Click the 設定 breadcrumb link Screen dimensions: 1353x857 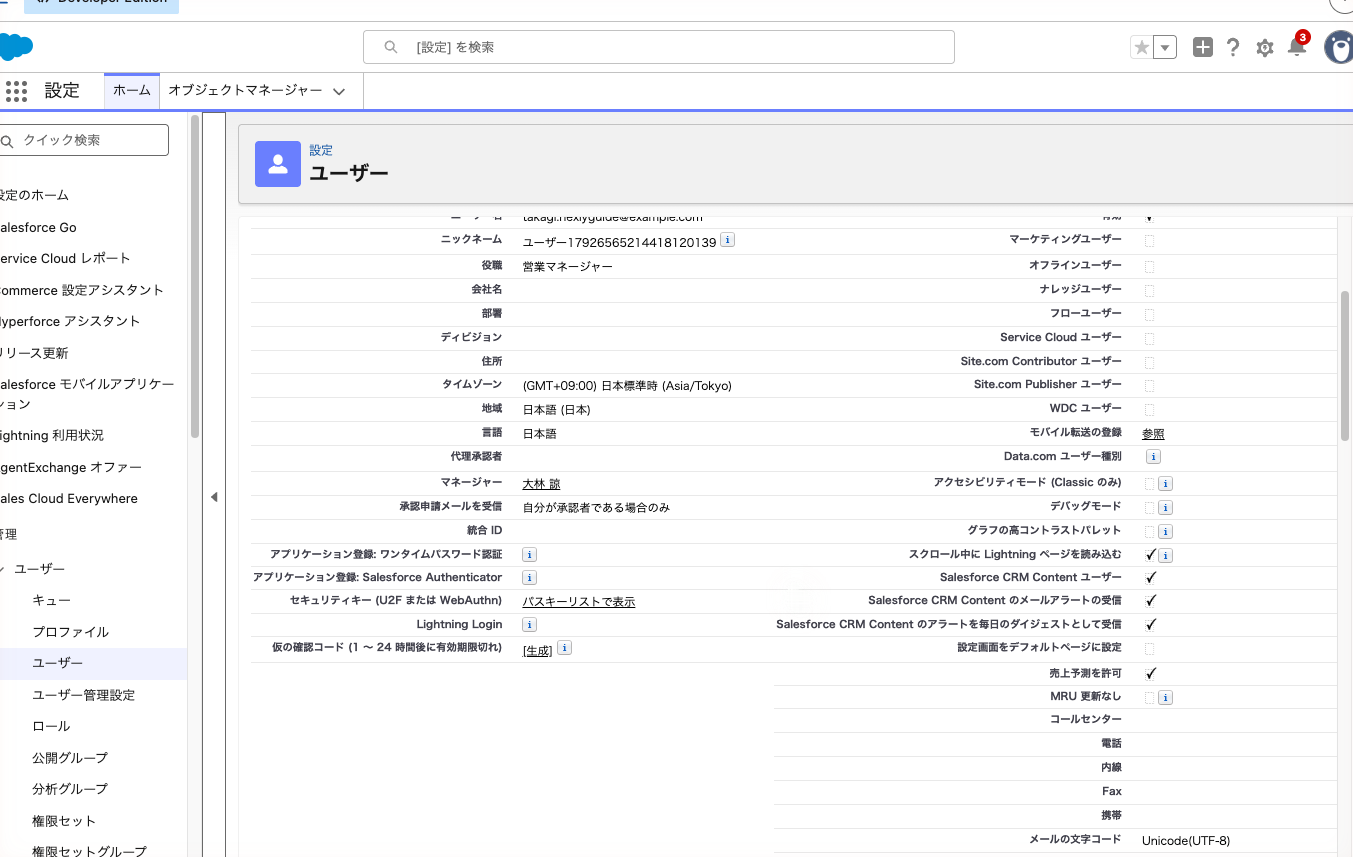[x=321, y=150]
